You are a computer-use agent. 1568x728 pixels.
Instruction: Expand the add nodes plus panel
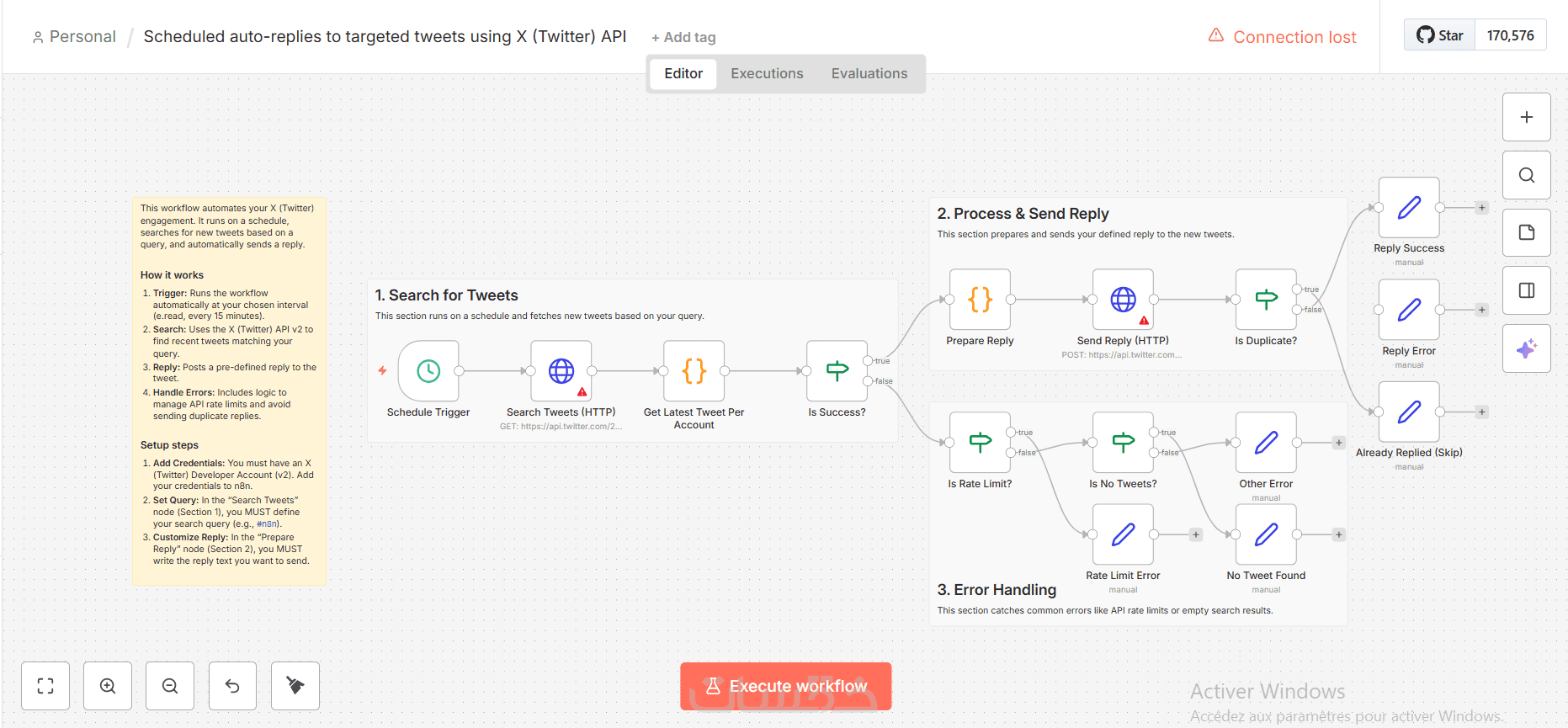tap(1527, 117)
